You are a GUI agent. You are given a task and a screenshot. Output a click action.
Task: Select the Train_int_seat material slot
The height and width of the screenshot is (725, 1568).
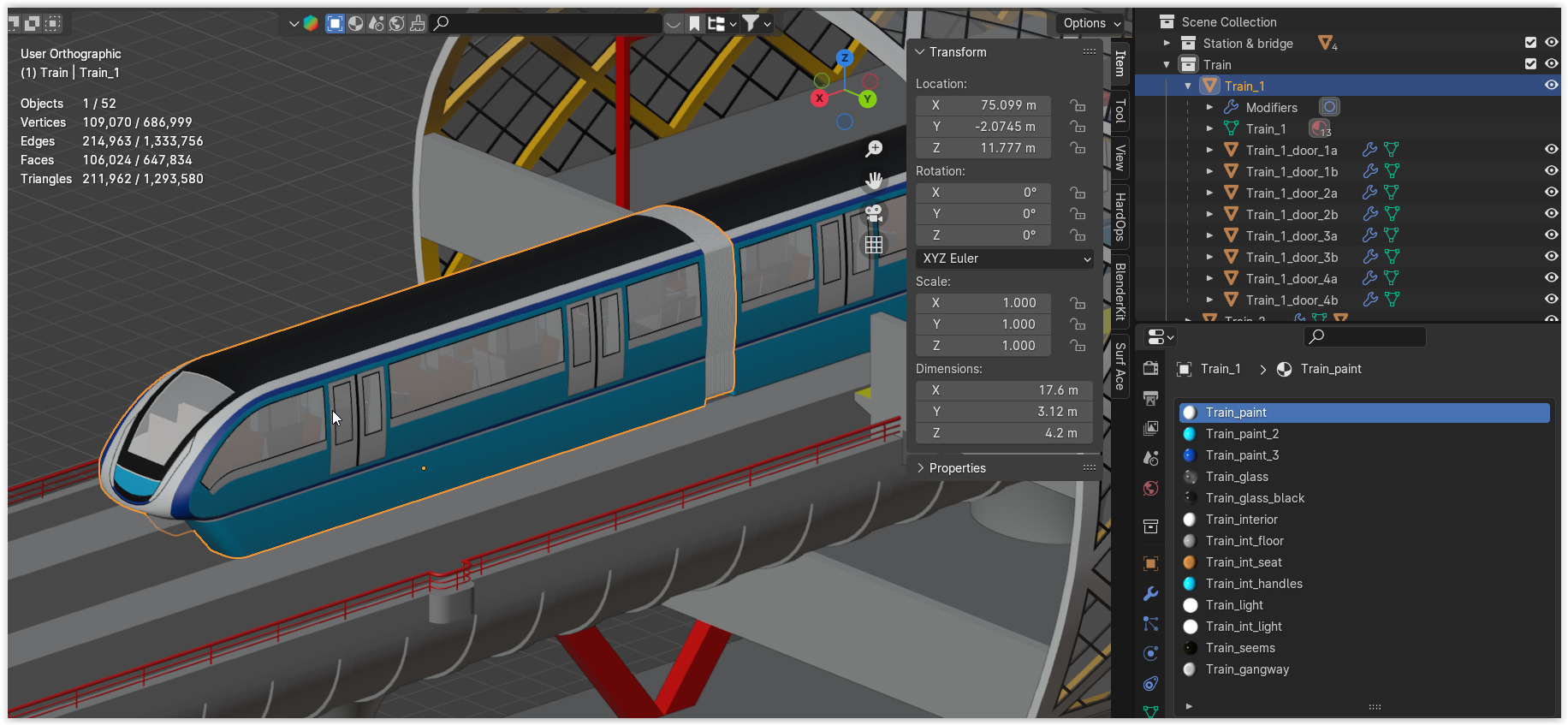point(1364,562)
